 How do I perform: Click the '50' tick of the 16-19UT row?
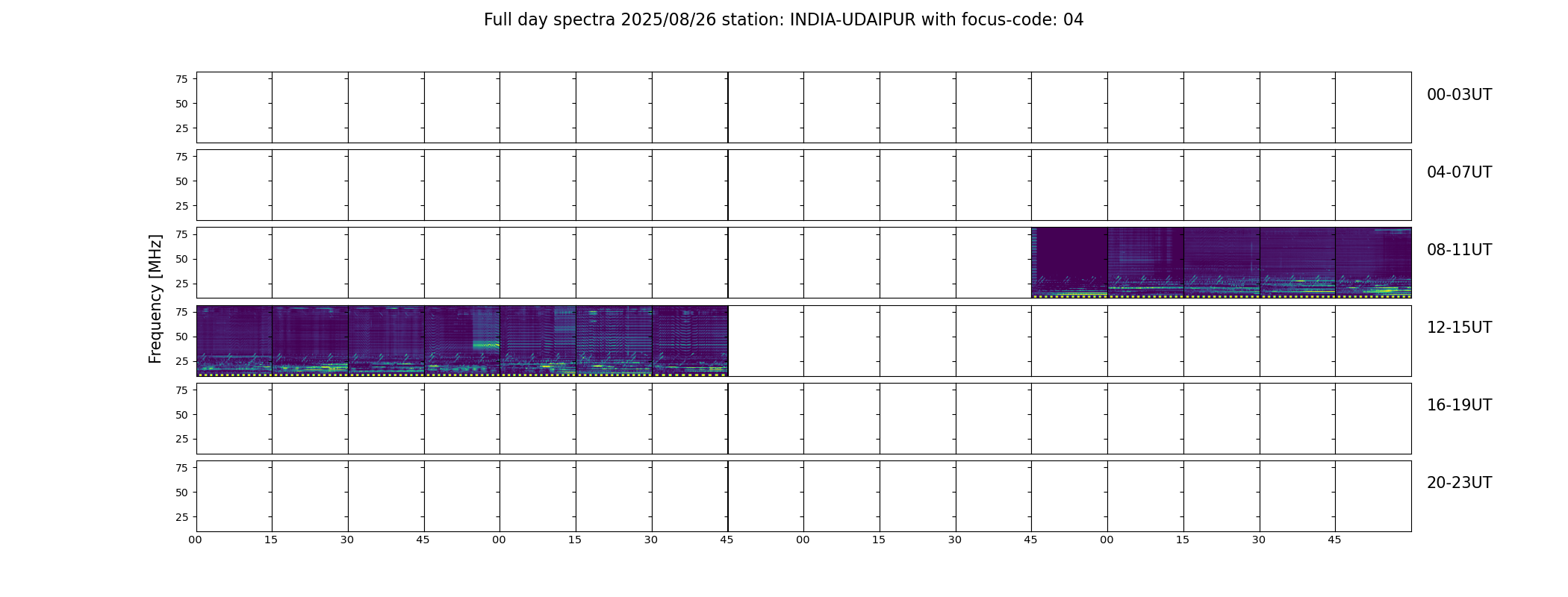(181, 414)
